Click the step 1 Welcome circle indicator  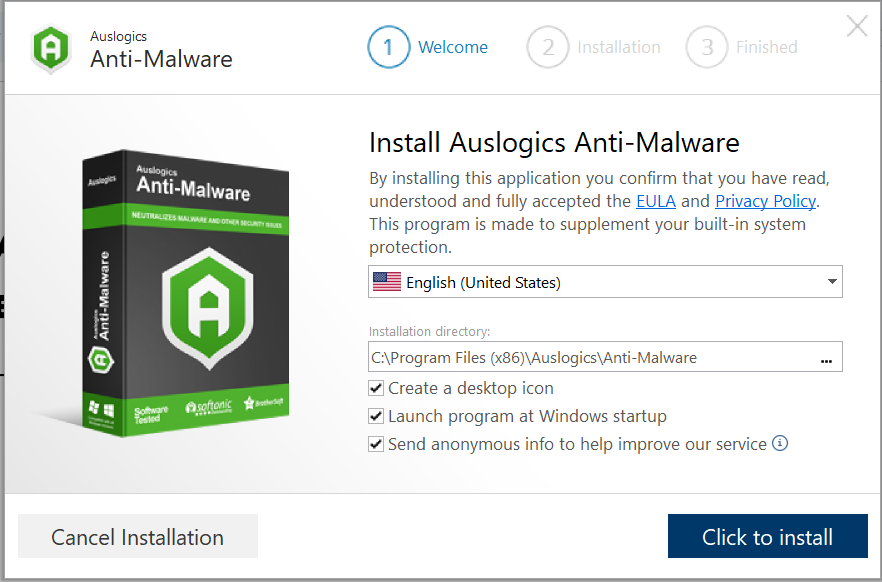(389, 46)
